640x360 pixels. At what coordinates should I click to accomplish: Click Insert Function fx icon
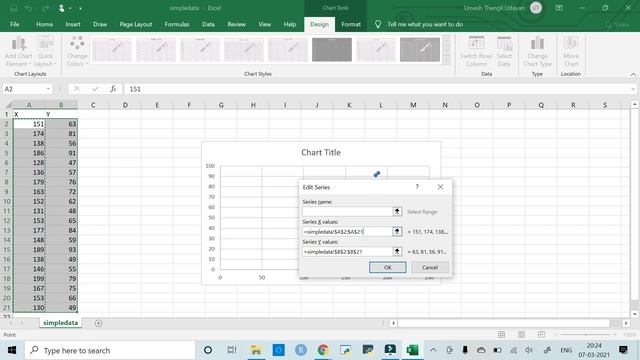tap(113, 89)
